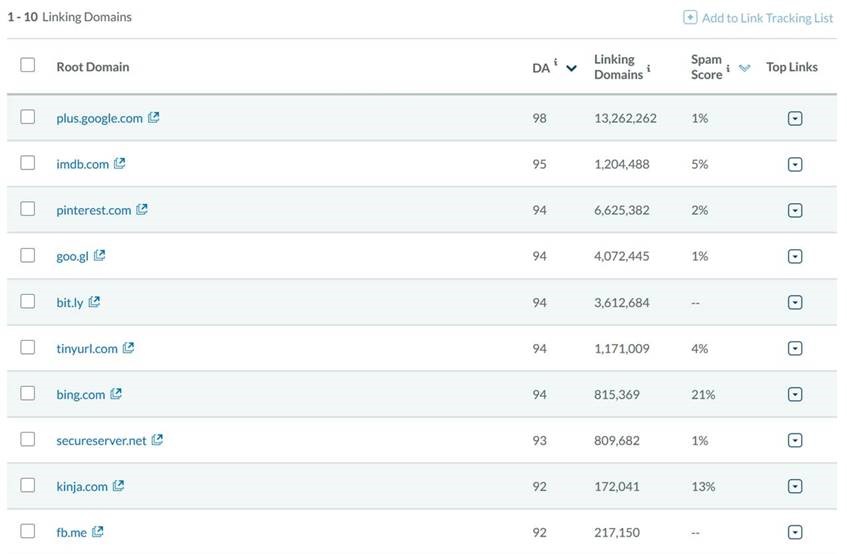Screen dimensions: 847x554
Task: Check the bing.com row checkbox
Action: click(x=28, y=393)
